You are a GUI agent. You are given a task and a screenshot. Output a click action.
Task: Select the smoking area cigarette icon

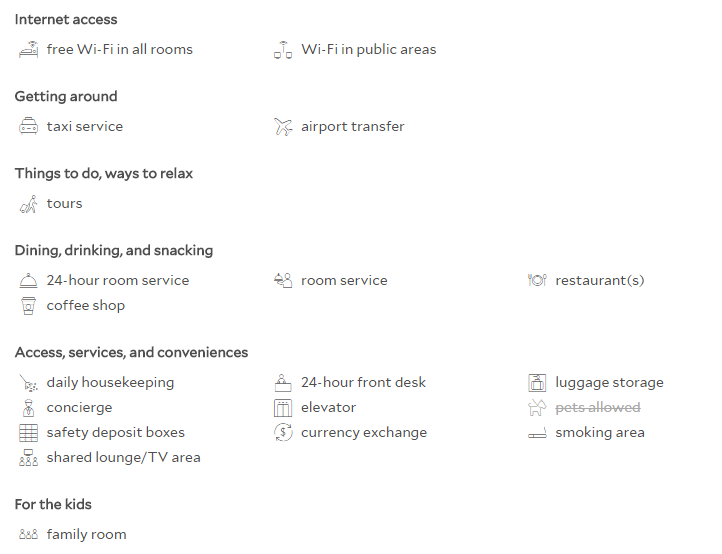click(537, 433)
